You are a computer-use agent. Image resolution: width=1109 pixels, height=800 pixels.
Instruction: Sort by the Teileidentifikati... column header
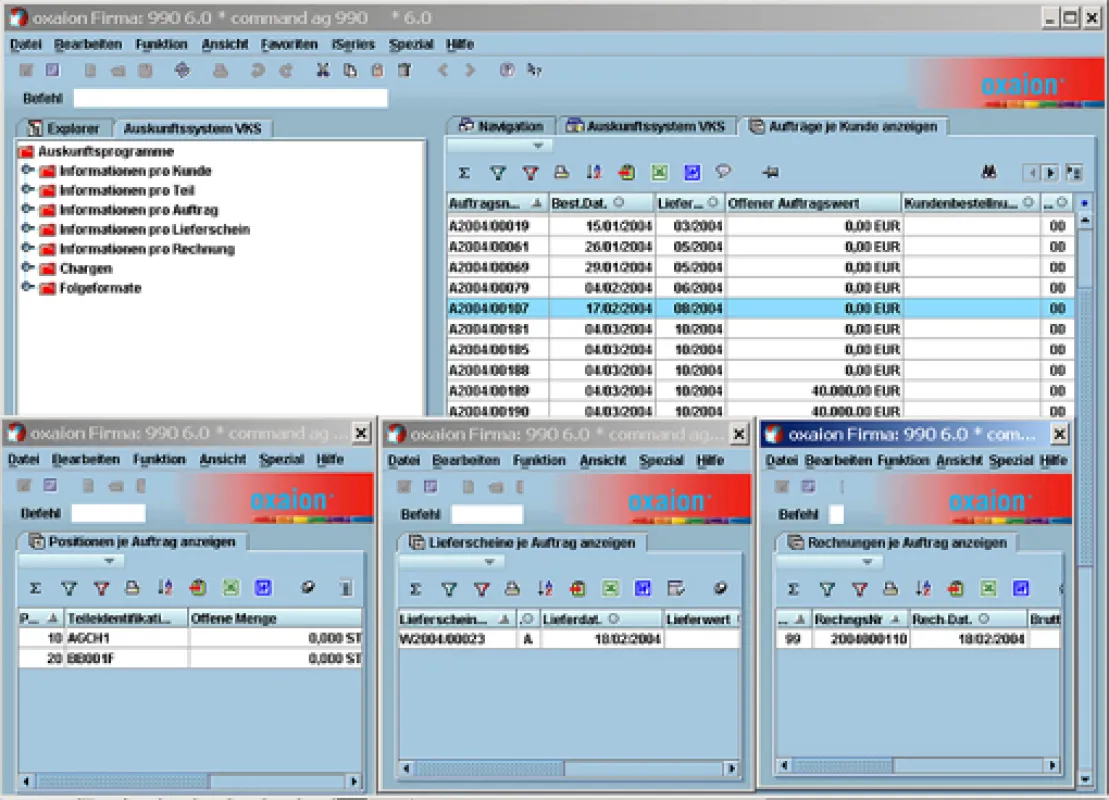point(126,618)
